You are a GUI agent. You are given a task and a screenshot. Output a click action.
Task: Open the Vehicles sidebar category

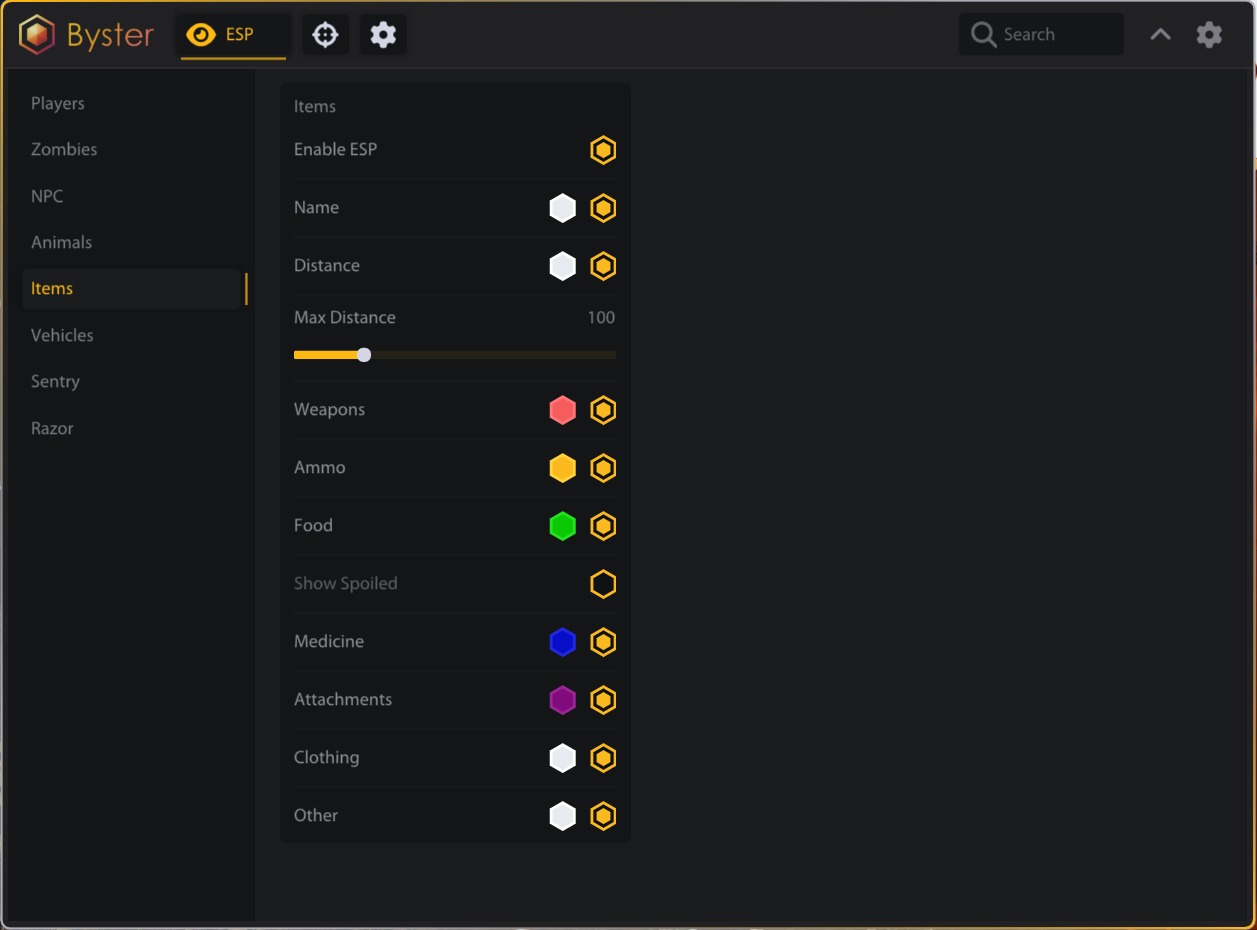tap(62, 335)
